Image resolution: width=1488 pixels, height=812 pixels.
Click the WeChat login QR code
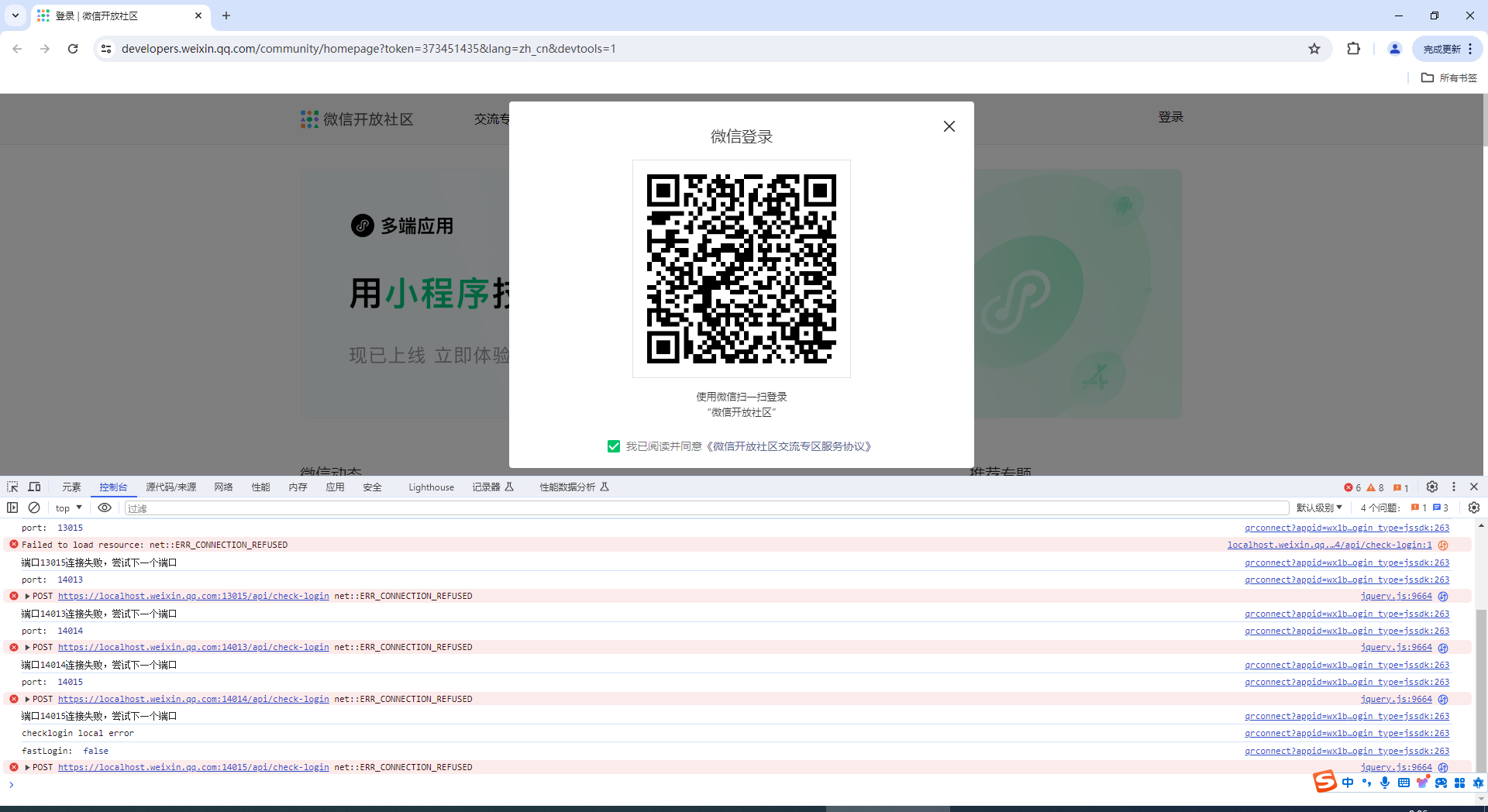click(x=742, y=269)
